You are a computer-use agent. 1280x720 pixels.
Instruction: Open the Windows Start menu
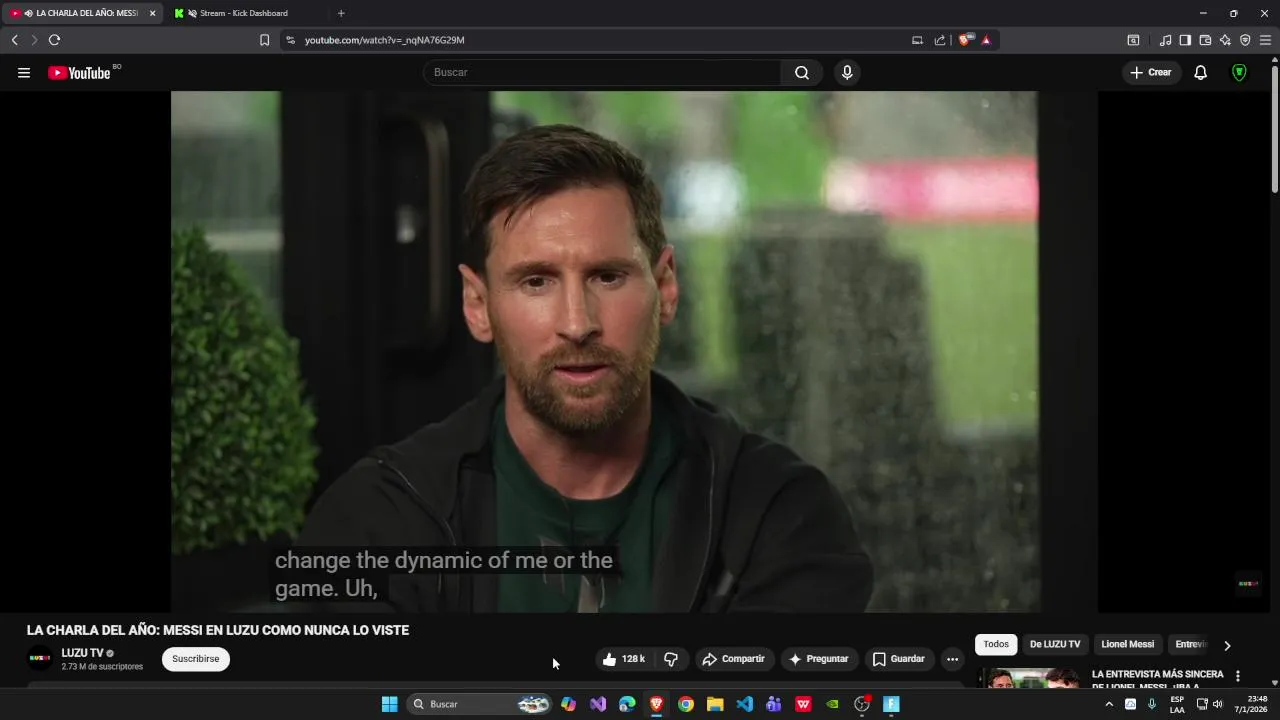point(390,704)
